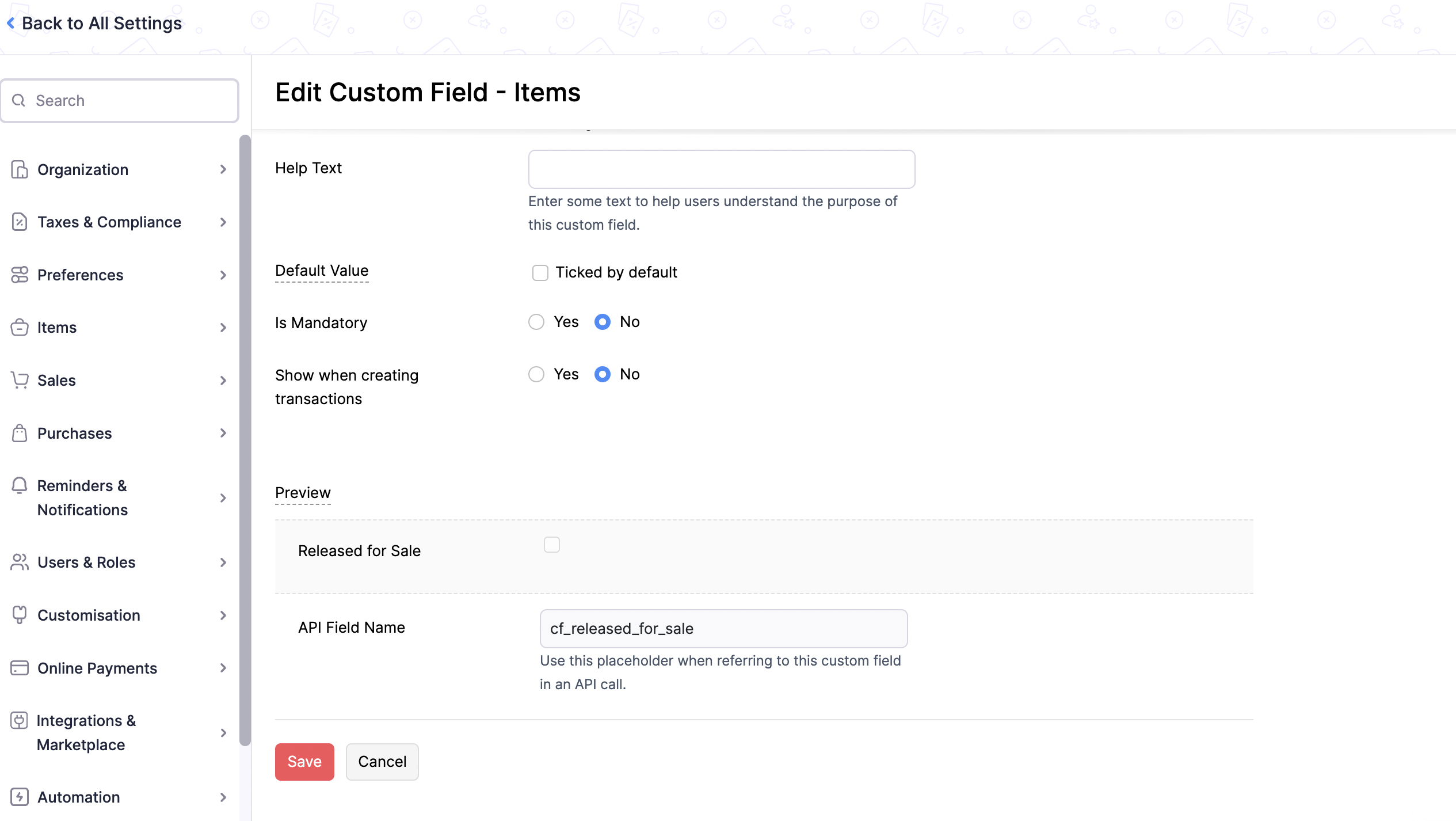
Task: Open Users & Roles settings
Action: (x=119, y=562)
